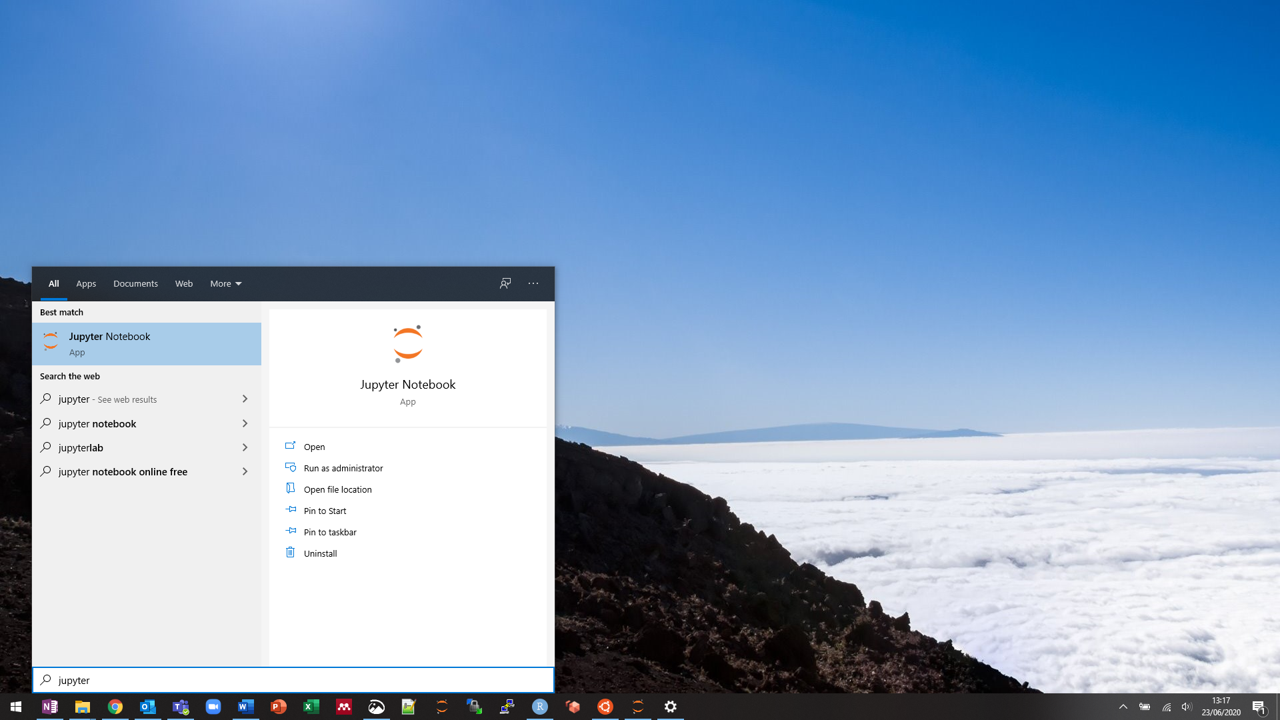The image size is (1280, 720).
Task: Launch OneNote from the taskbar
Action: pyautogui.click(x=50, y=707)
